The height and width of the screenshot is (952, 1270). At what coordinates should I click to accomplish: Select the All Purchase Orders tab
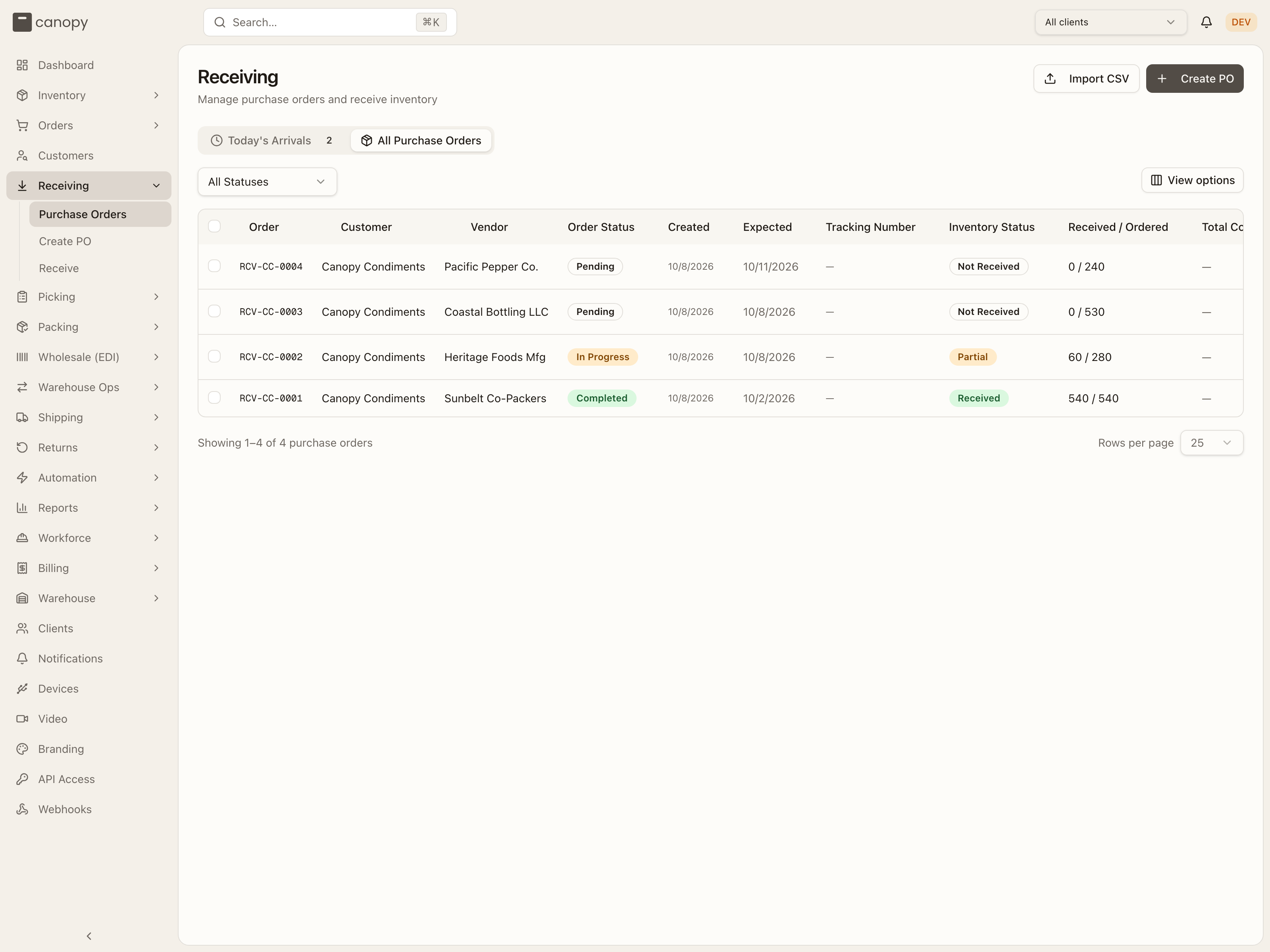pos(421,140)
